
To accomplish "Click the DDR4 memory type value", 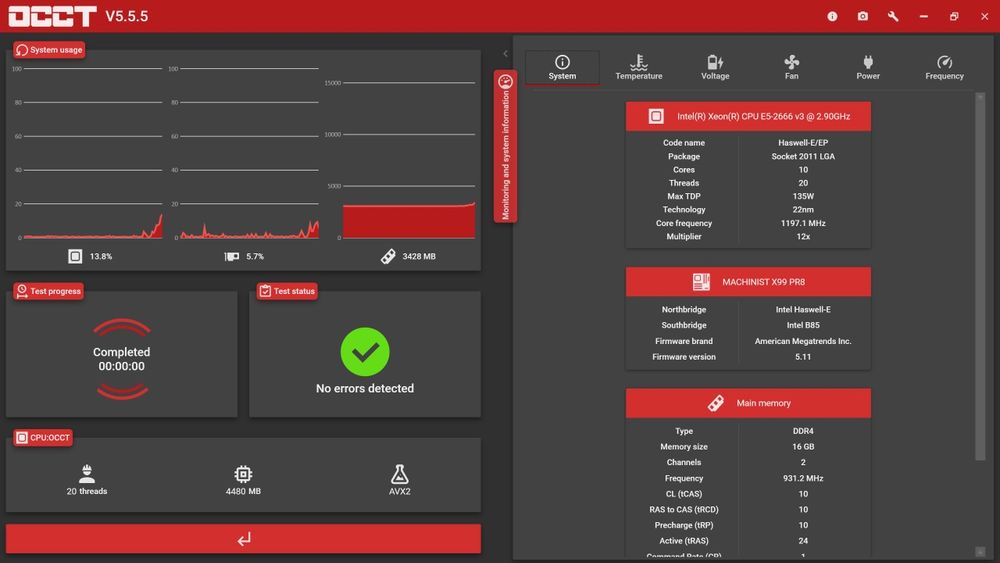I will pos(803,431).
